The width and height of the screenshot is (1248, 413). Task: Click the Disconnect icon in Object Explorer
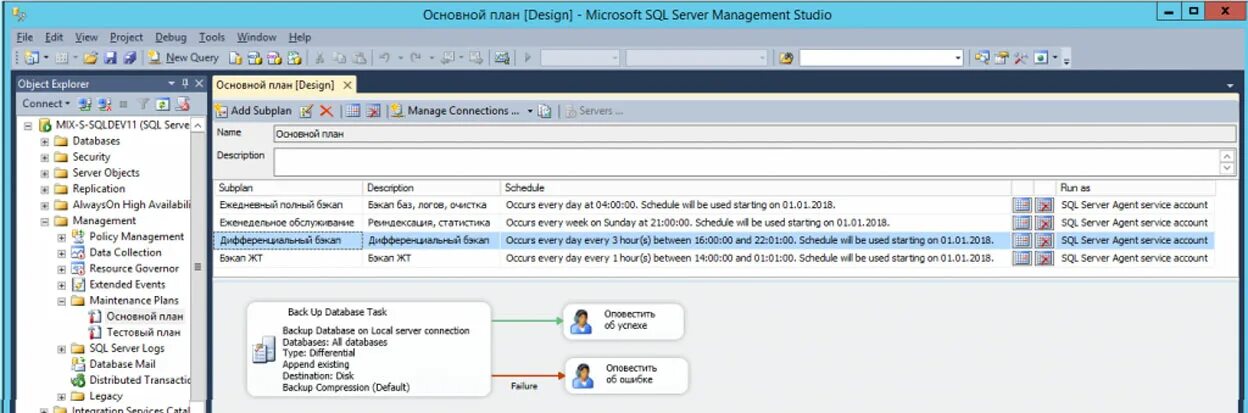click(x=104, y=104)
